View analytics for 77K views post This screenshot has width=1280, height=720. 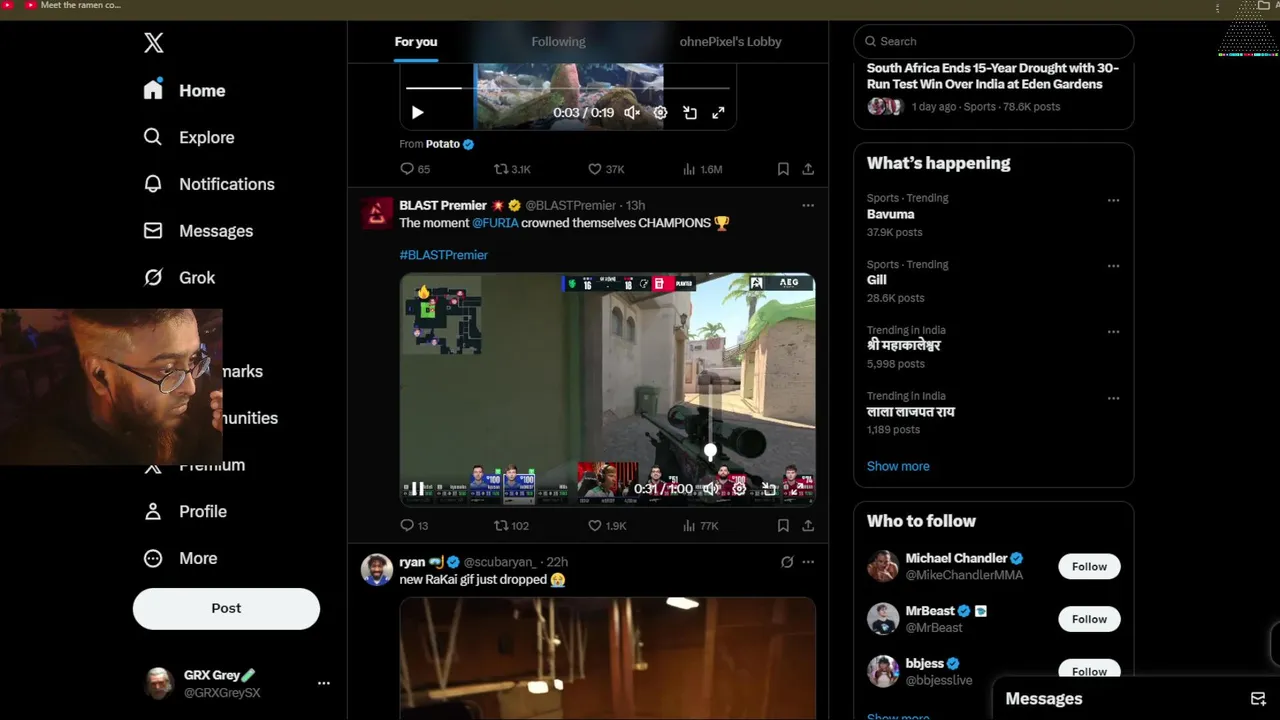700,525
